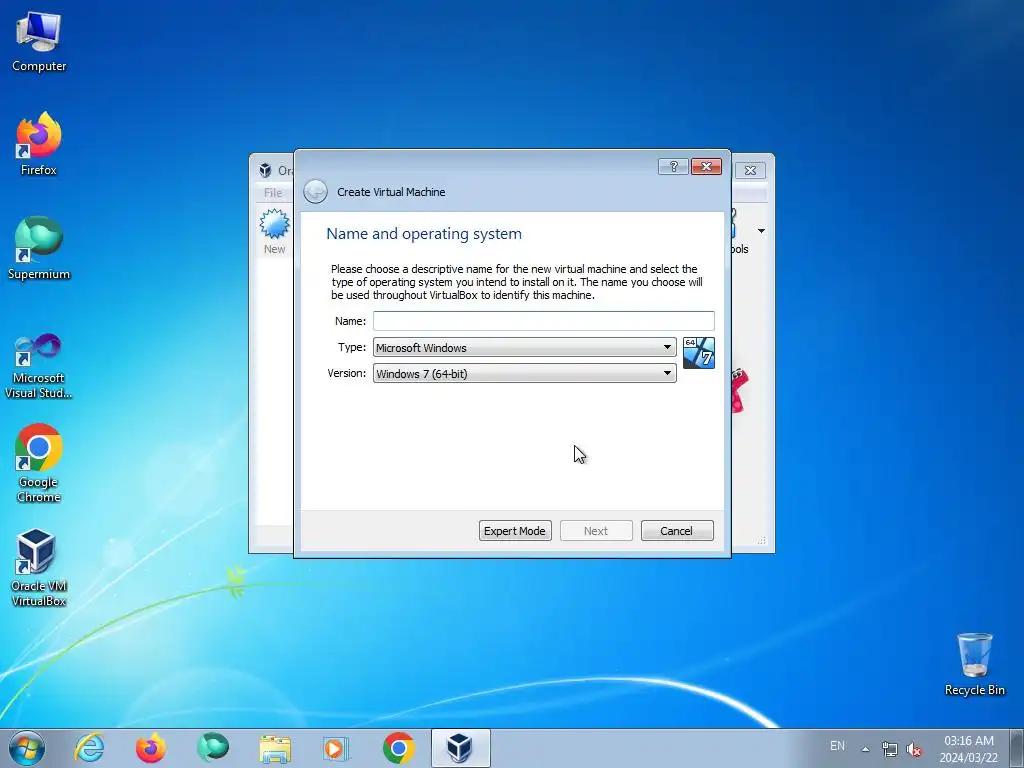1024x768 pixels.
Task: Select the Recycle Bin desktop icon
Action: (974, 664)
